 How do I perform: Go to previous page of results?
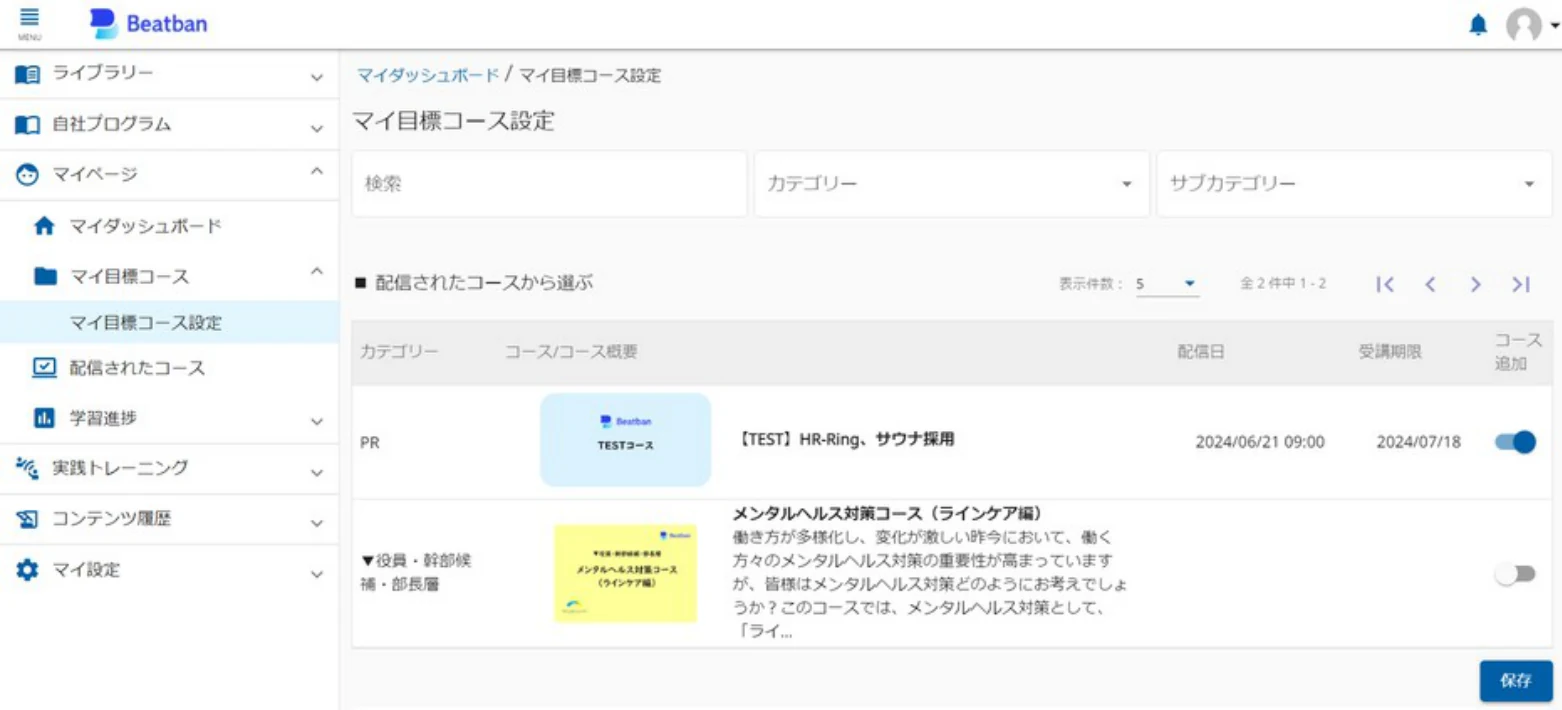[1430, 284]
